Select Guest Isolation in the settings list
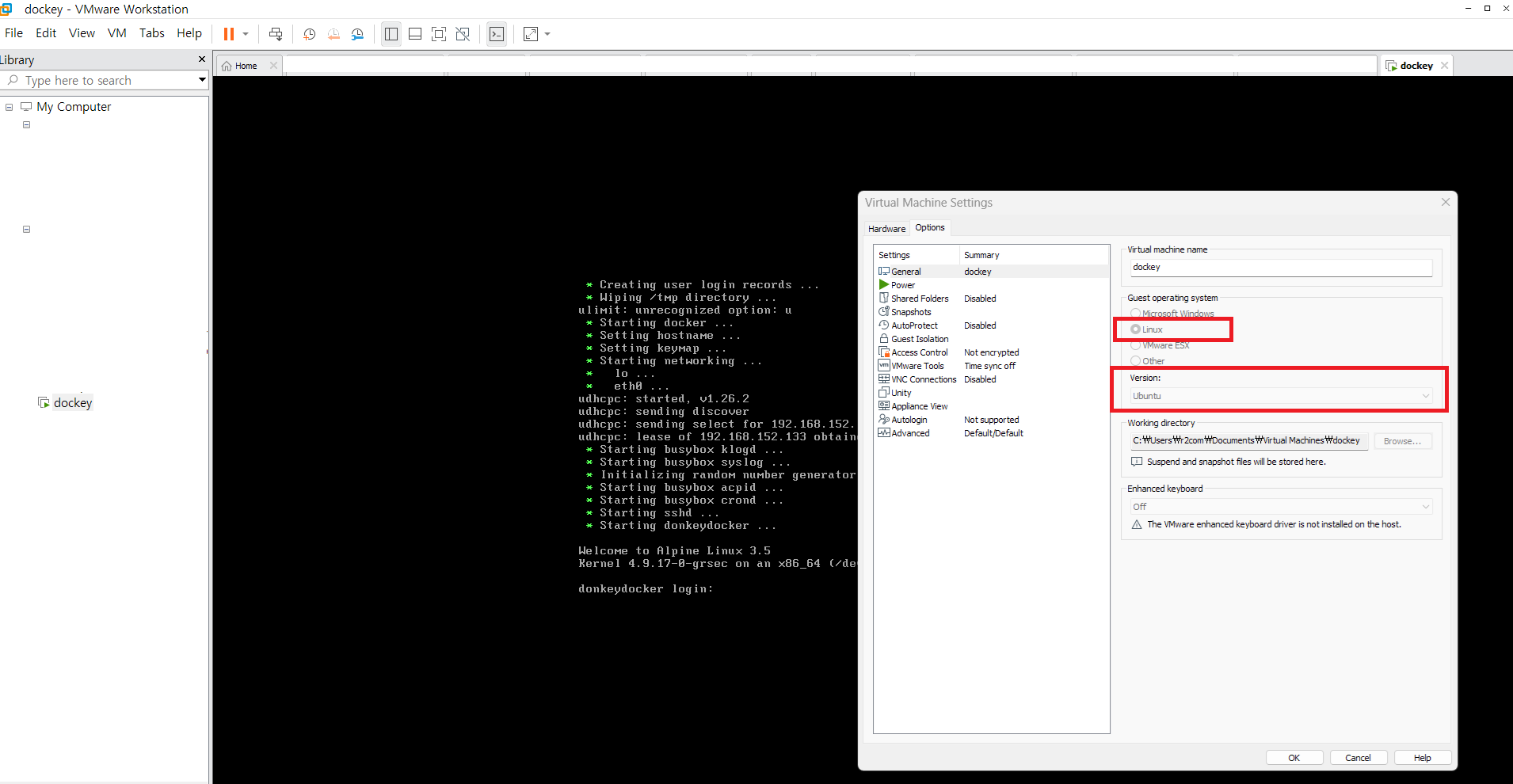The height and width of the screenshot is (784, 1513). [x=991, y=339]
